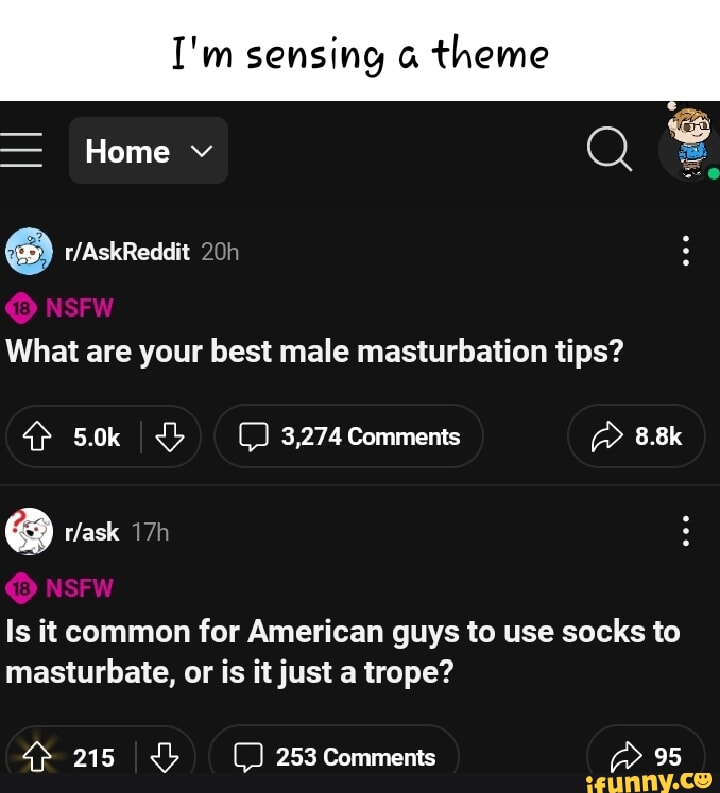
Task: Visit the r/AskReddit subreddit link
Action: click(x=127, y=251)
